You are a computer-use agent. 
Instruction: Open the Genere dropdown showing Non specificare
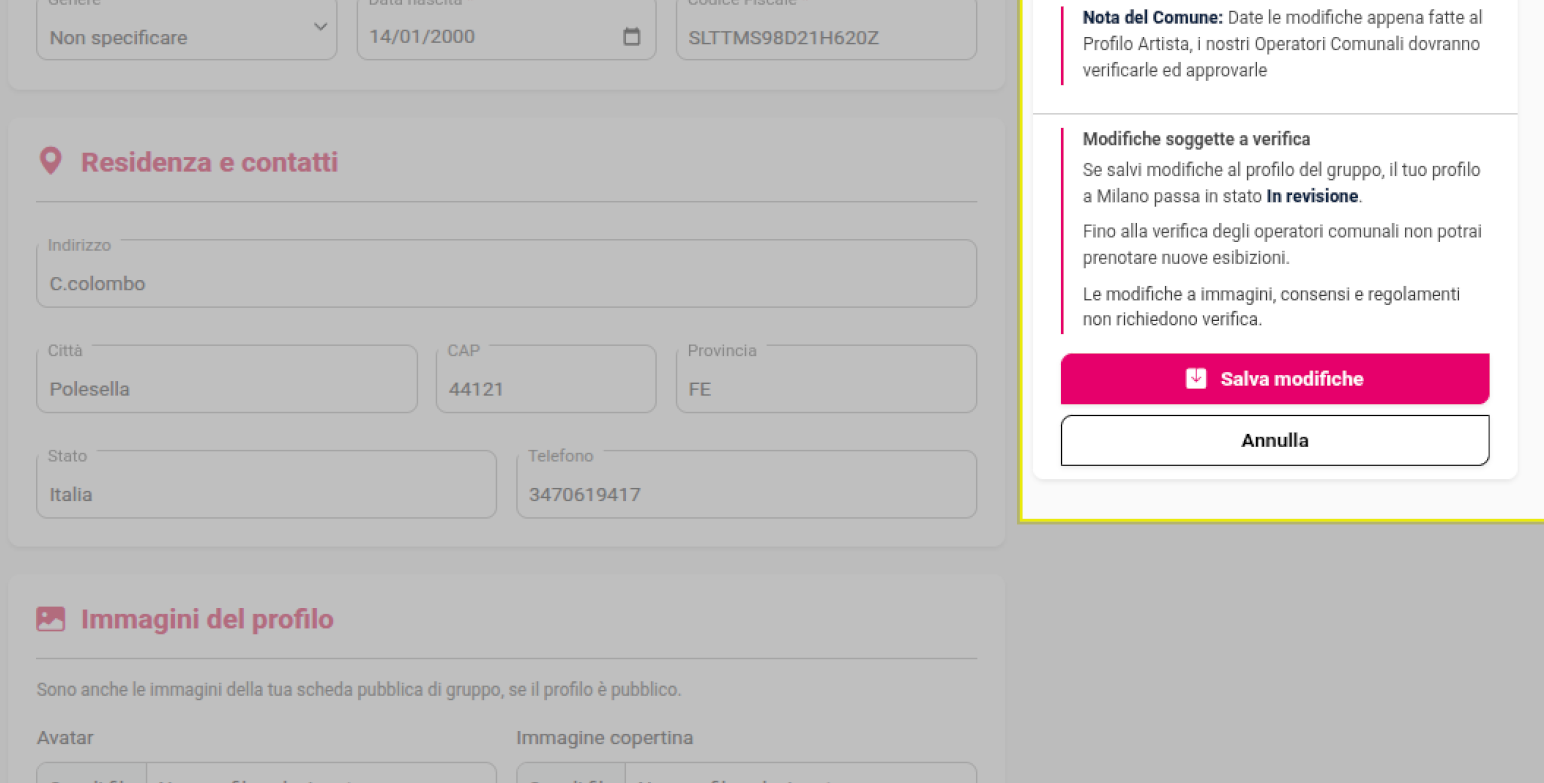tap(187, 30)
